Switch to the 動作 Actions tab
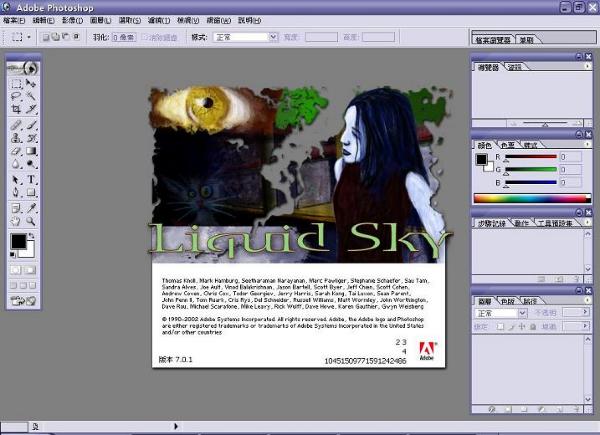 click(x=521, y=223)
